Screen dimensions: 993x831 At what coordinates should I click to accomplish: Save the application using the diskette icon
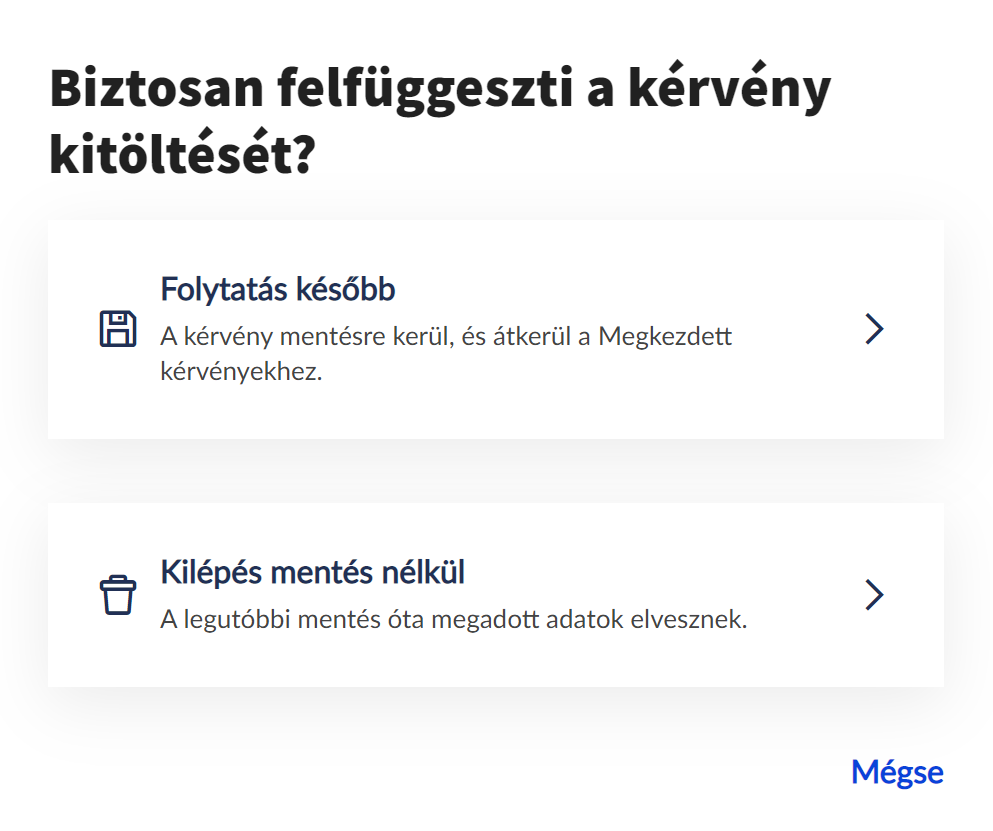(118, 329)
